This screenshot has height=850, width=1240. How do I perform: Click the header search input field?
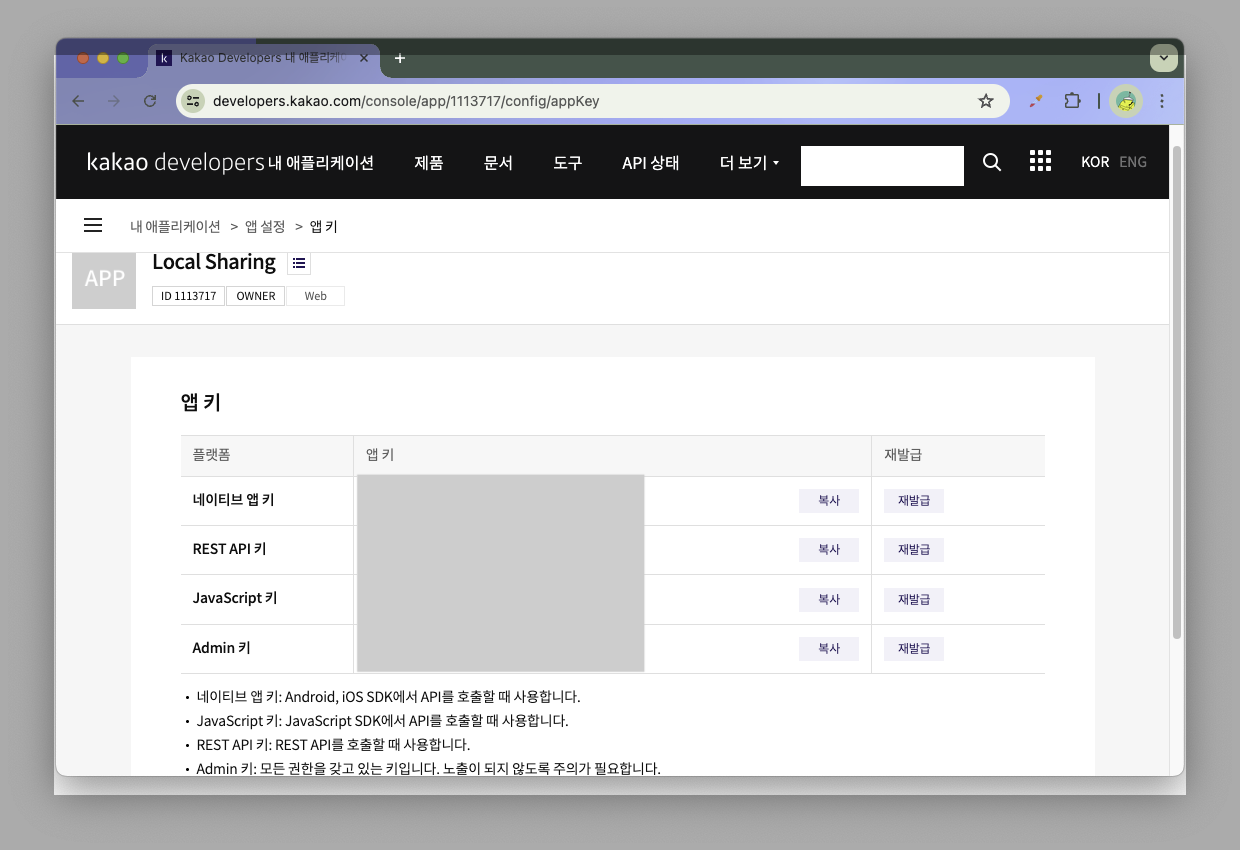tap(882, 166)
